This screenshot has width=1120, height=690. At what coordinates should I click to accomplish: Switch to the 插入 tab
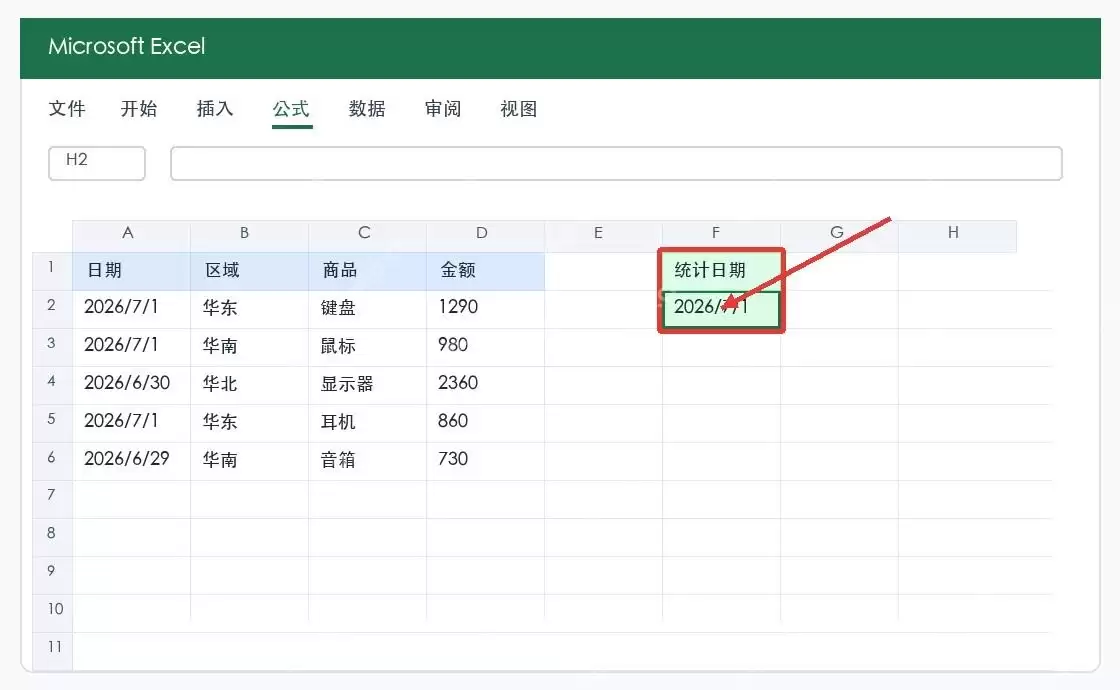[215, 109]
